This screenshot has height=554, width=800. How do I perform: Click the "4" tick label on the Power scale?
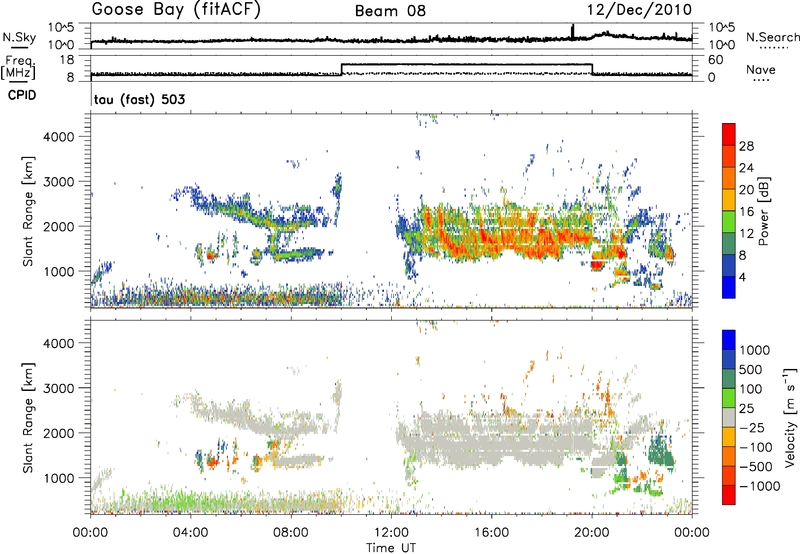742,277
